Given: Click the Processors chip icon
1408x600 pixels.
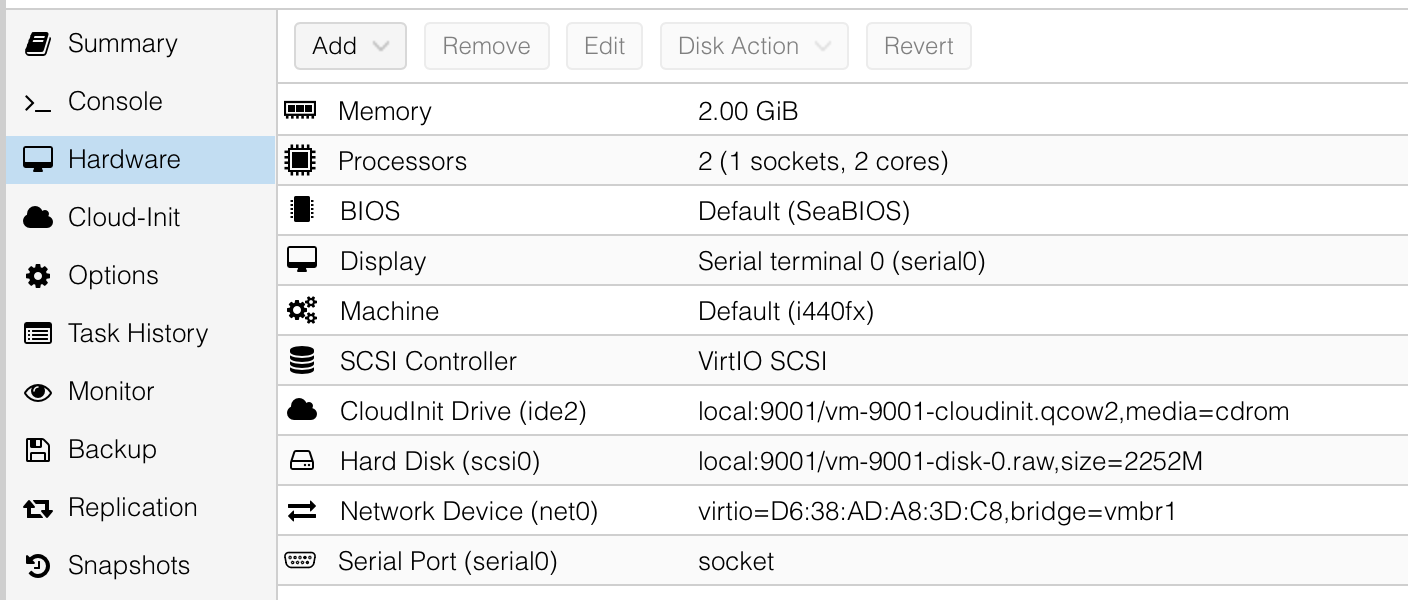Looking at the screenshot, I should [x=300, y=160].
